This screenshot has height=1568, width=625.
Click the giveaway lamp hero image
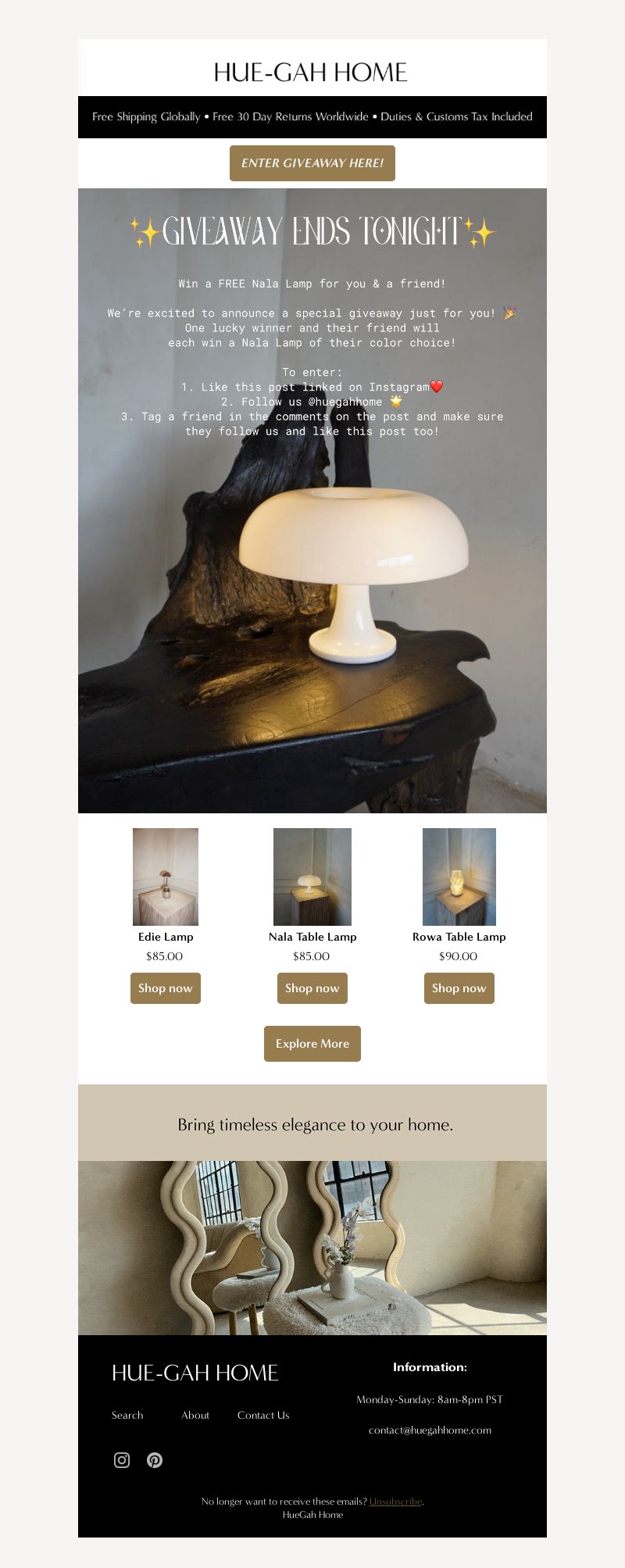coord(312,501)
